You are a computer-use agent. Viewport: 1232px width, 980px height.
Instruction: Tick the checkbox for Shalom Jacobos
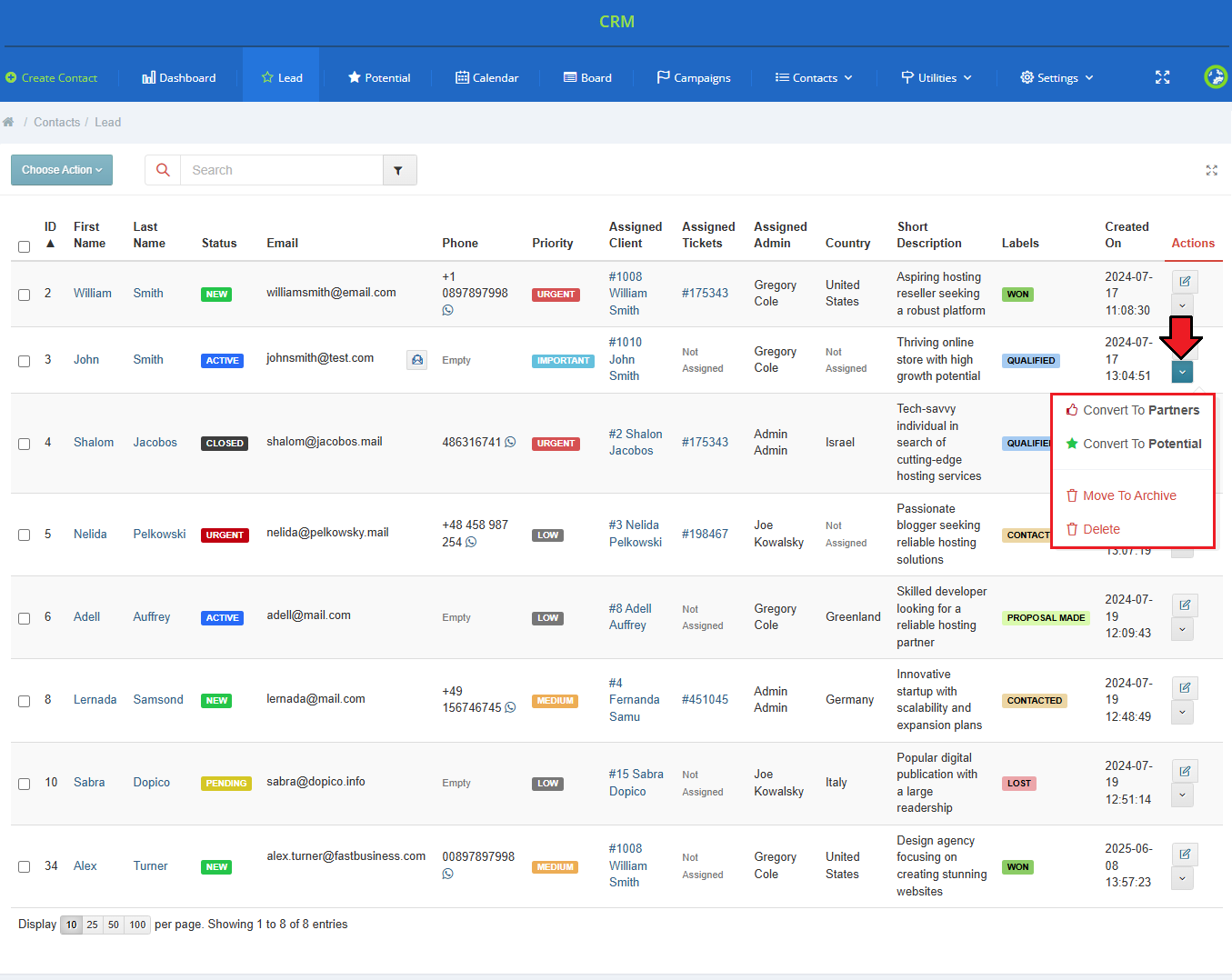(25, 444)
